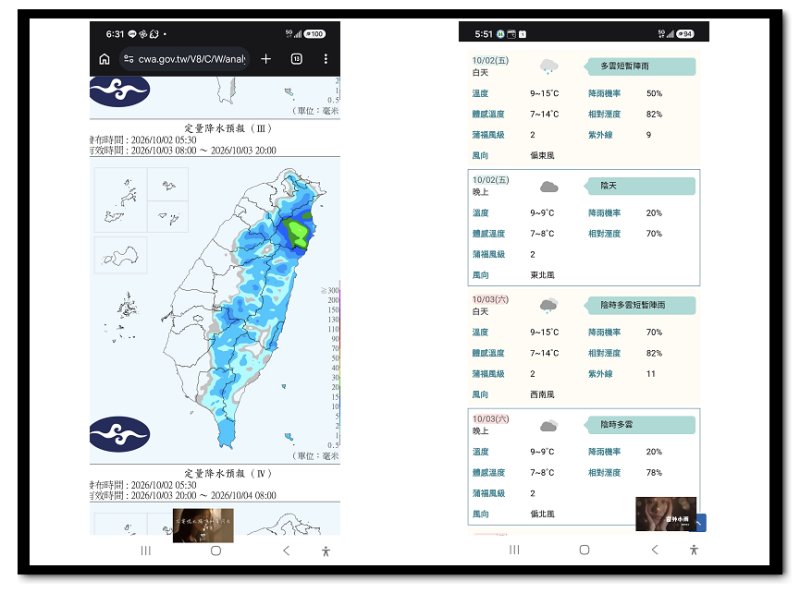The width and height of the screenshot is (800, 593).
Task: Click 50% rain probability for 10/02 白天
Action: [654, 93]
